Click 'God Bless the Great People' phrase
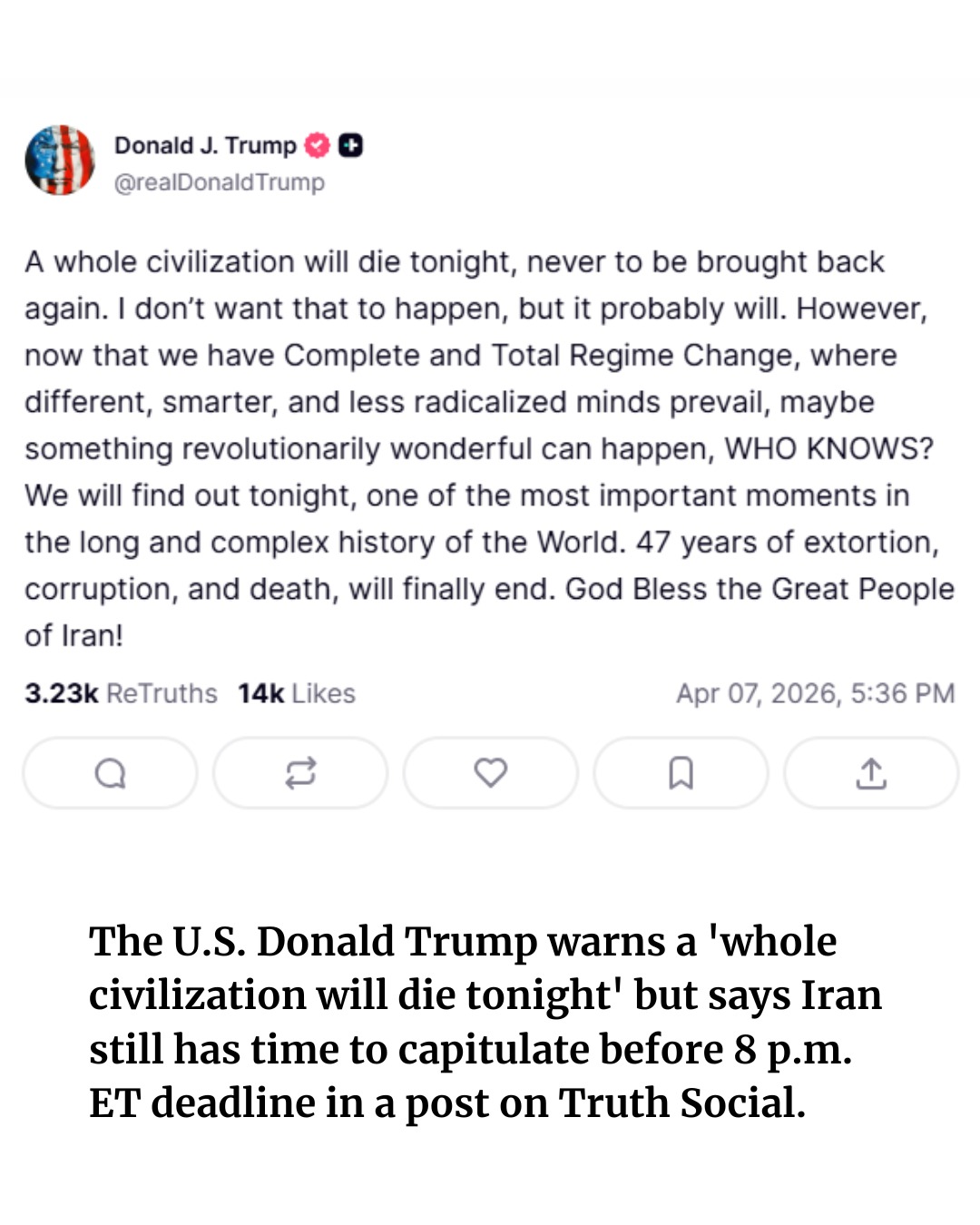 tap(759, 589)
